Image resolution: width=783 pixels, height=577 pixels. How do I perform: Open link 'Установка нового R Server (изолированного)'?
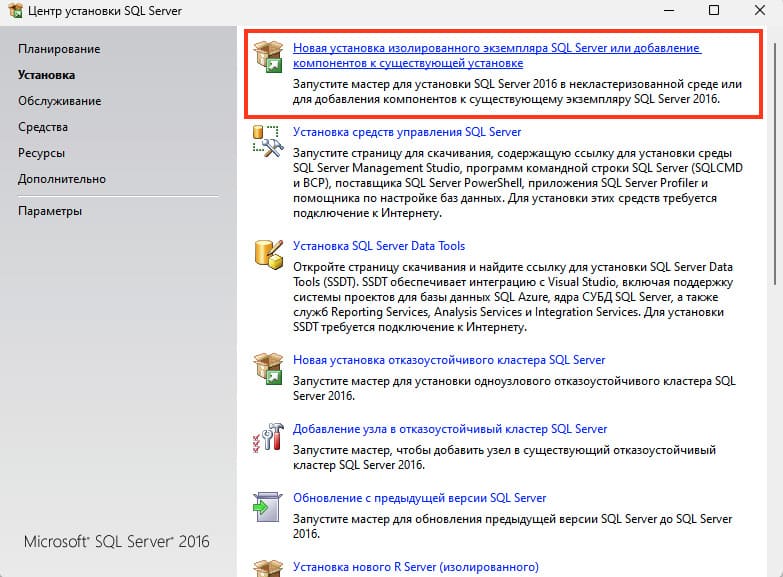tap(415, 567)
